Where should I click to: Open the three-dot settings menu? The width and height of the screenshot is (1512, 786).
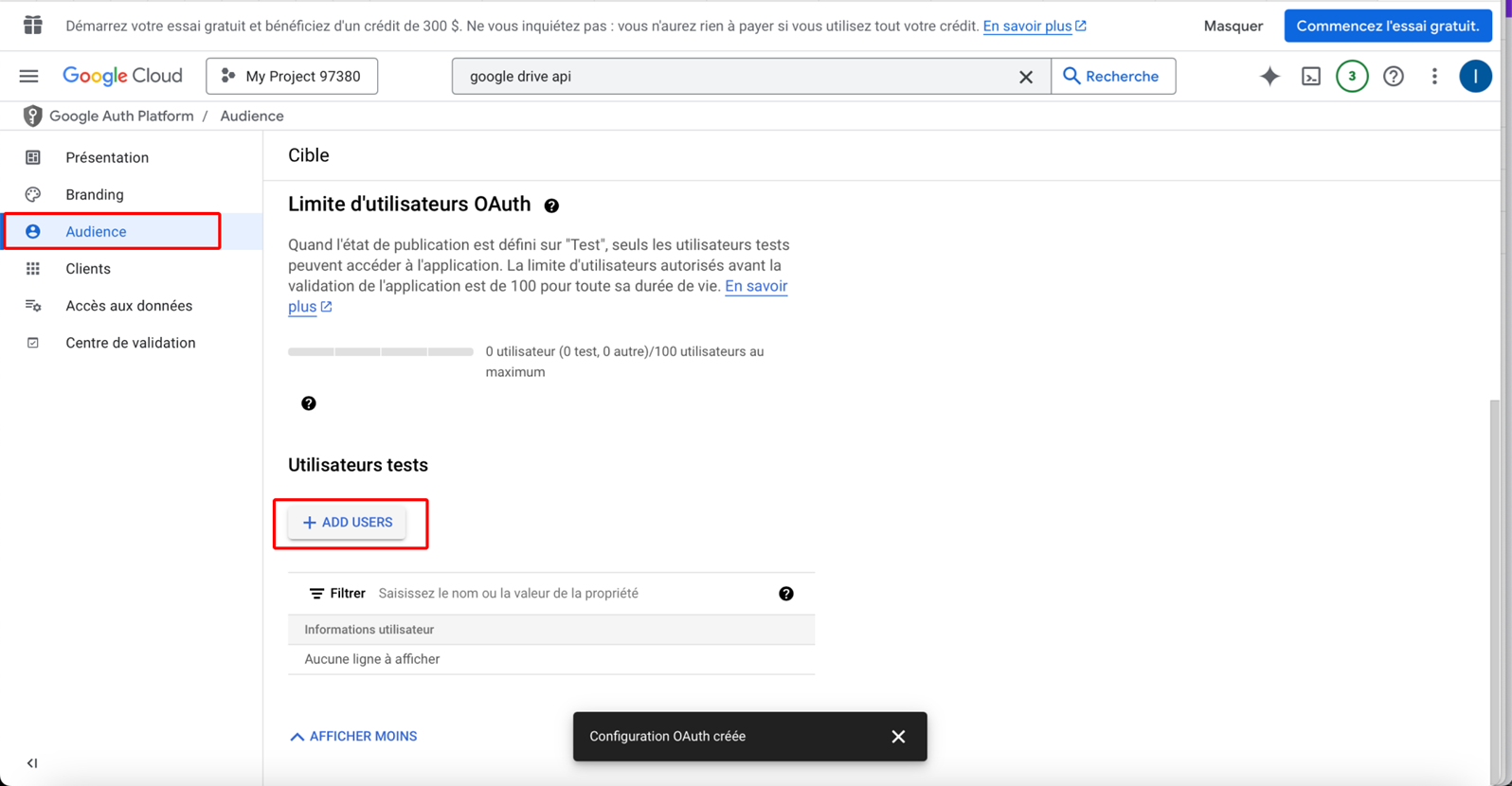[x=1434, y=76]
